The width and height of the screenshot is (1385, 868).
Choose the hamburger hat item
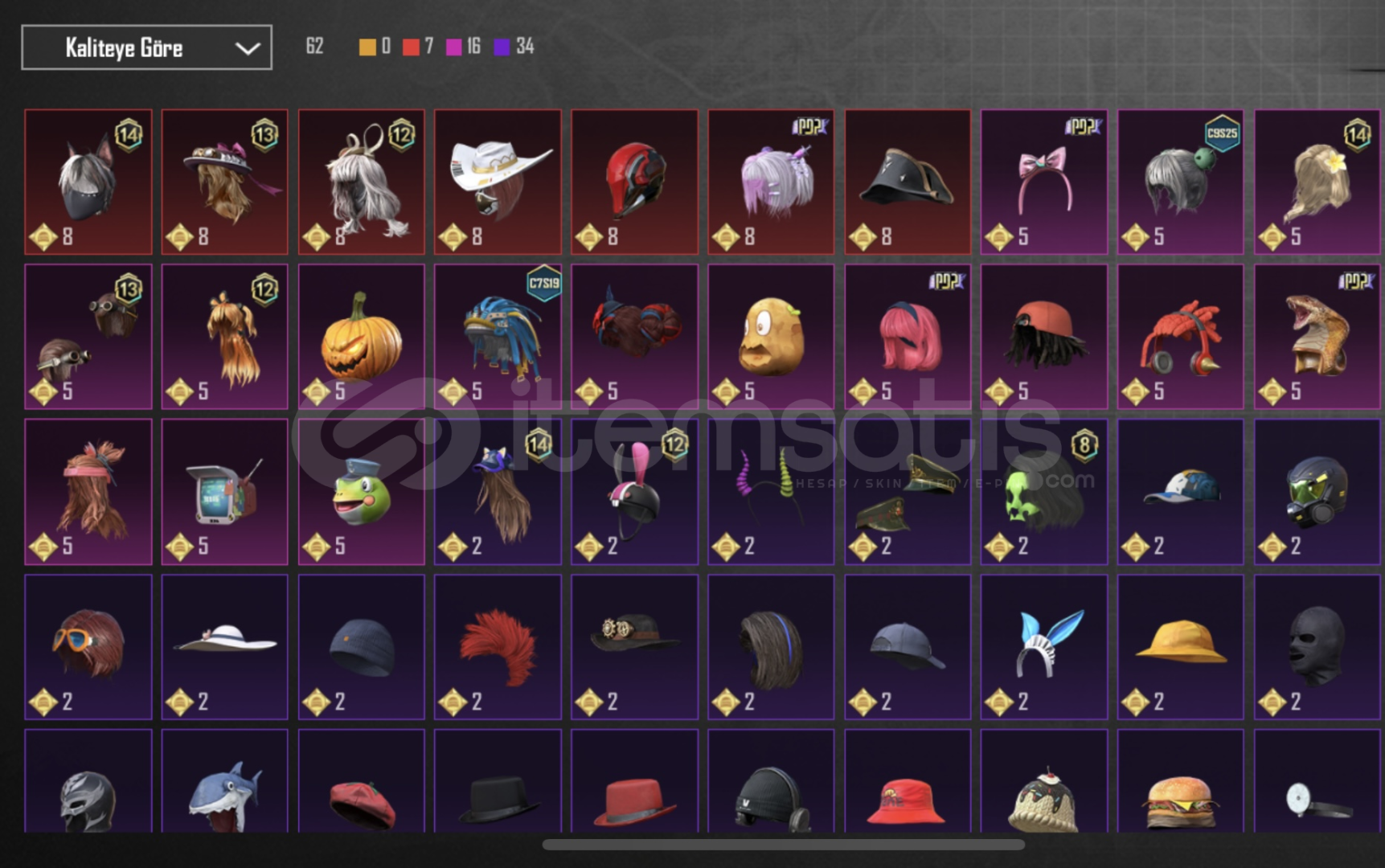coord(1180,780)
